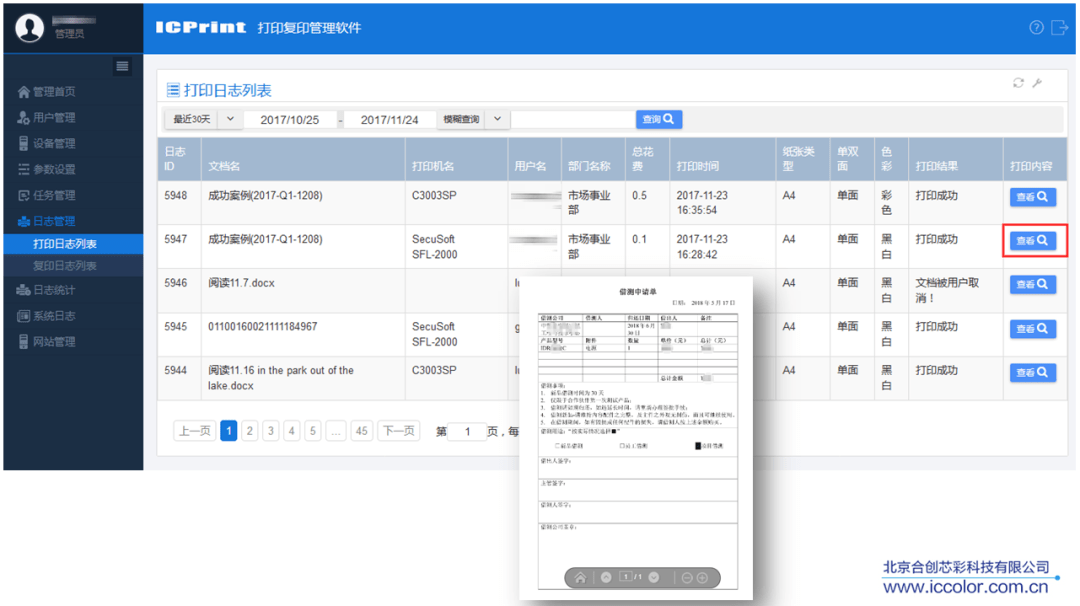Click the help question mark icon

pyautogui.click(x=1036, y=27)
